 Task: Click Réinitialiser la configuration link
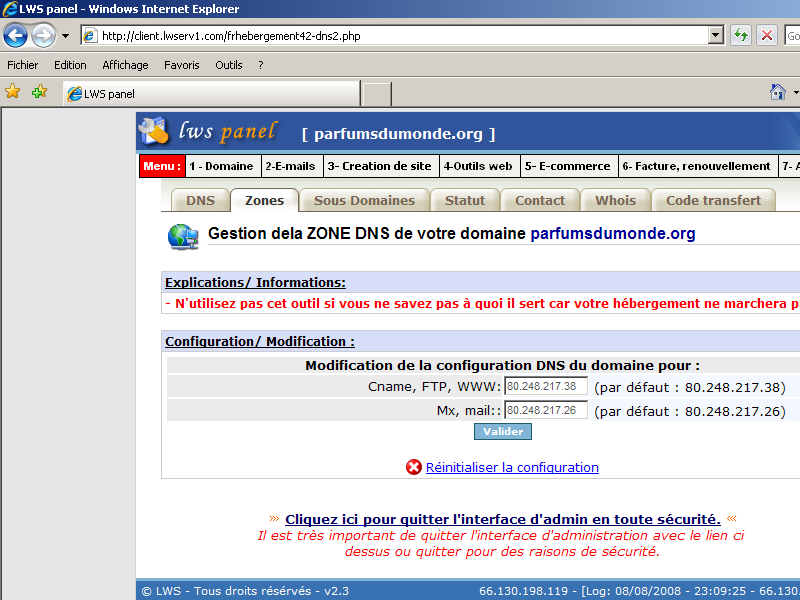(512, 467)
